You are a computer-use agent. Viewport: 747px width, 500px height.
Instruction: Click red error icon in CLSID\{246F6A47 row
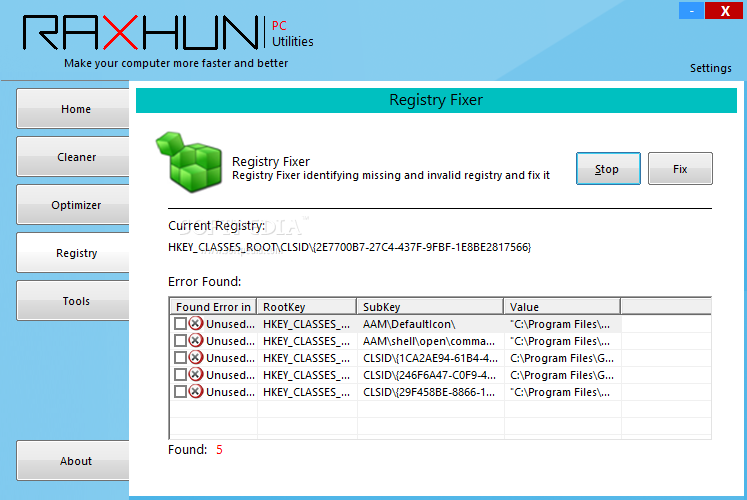(196, 375)
